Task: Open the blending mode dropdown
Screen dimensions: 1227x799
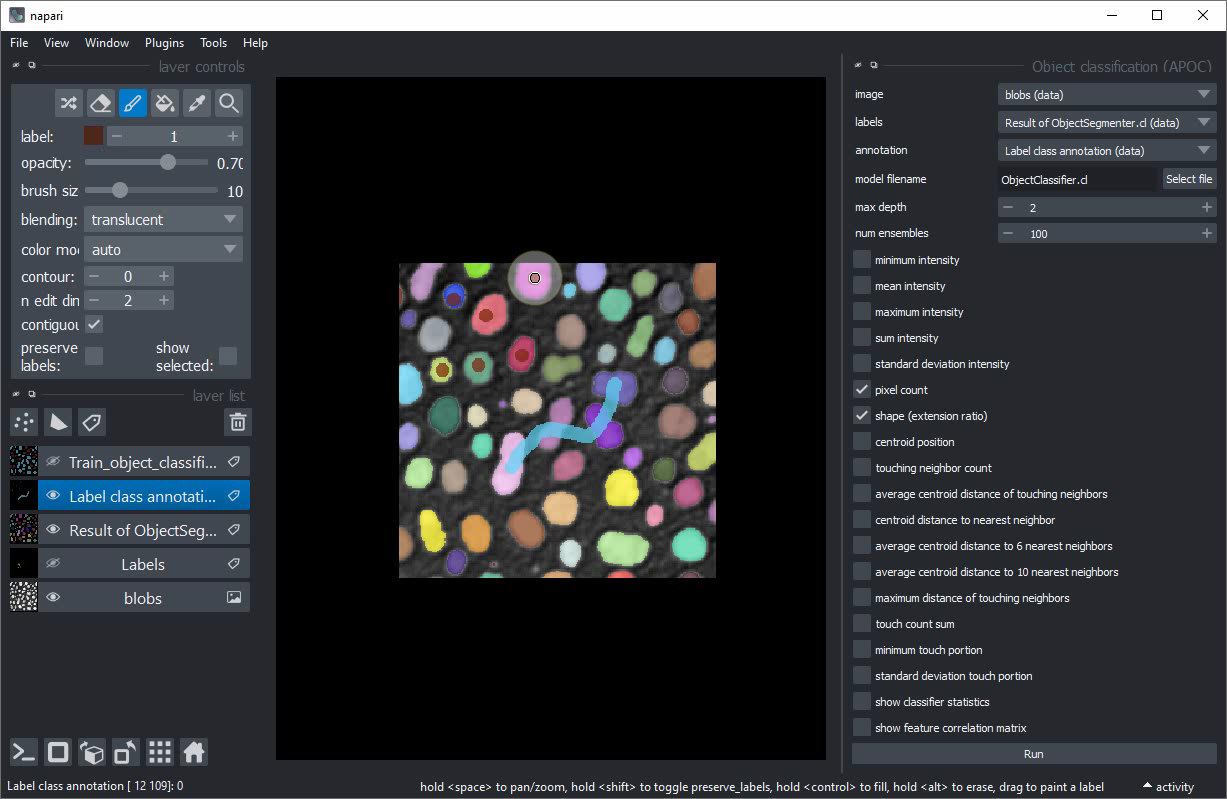Action: click(163, 220)
